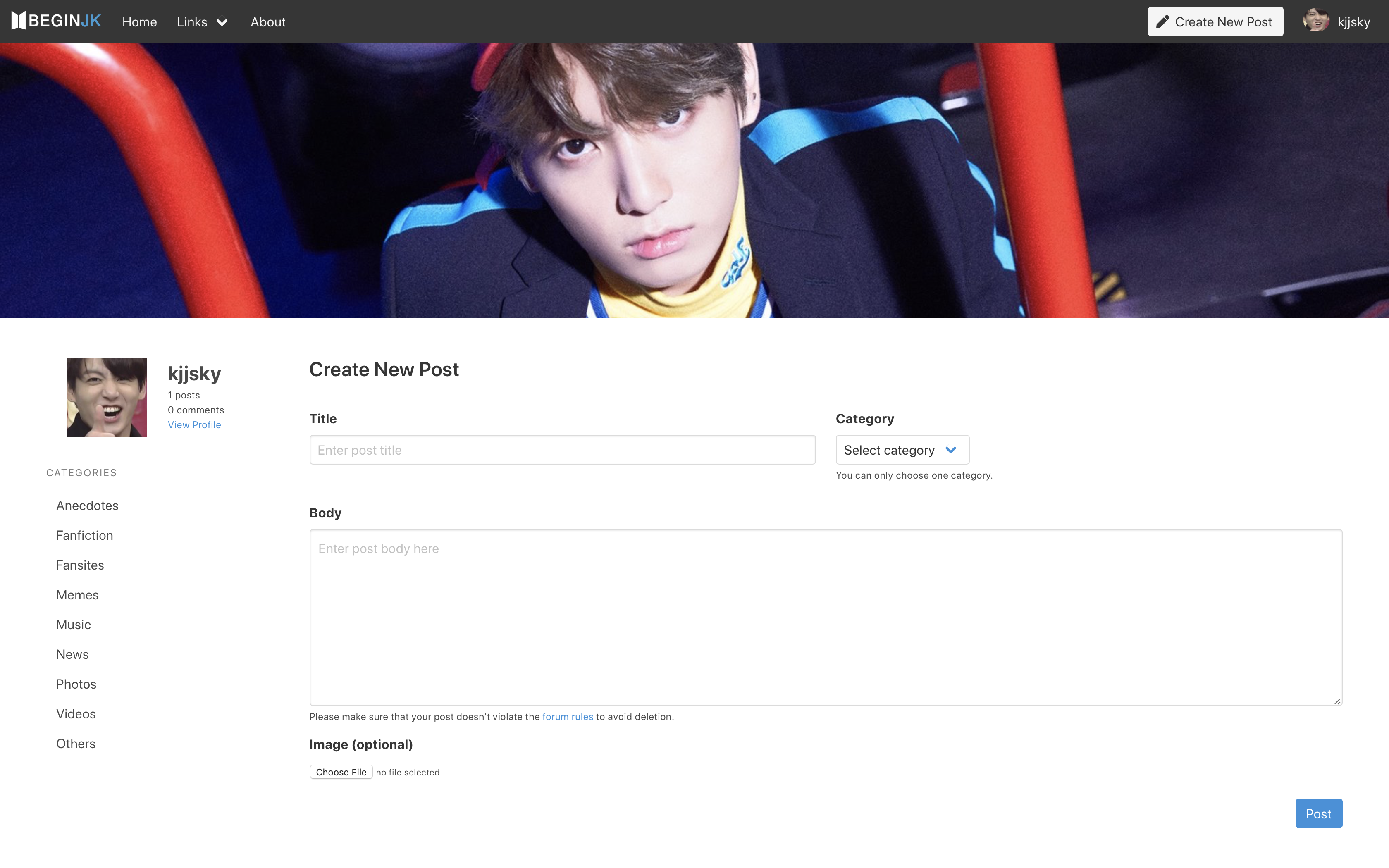Click the 'no file selected' text
Screen dimensions: 1389x868
click(x=408, y=773)
